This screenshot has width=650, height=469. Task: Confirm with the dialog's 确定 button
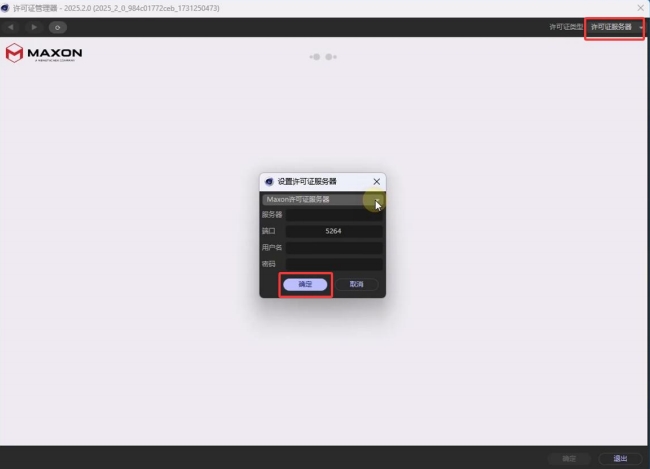[305, 284]
